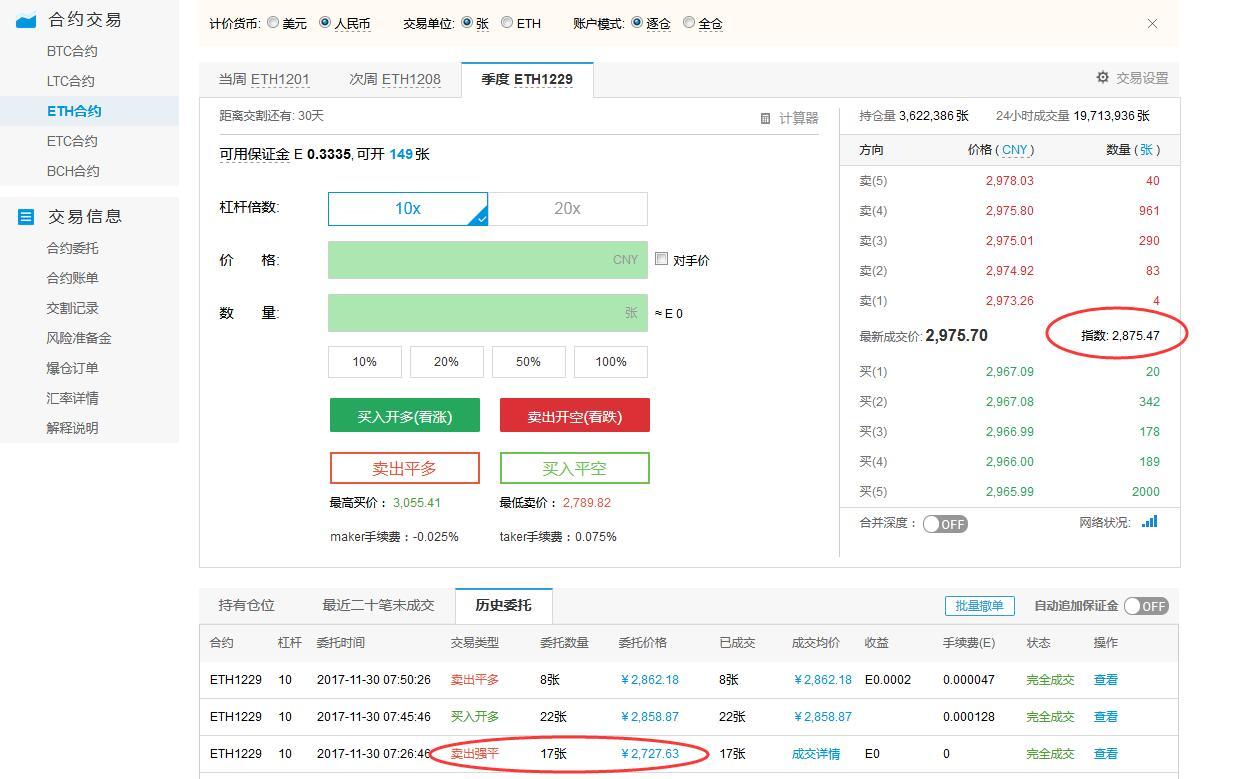
Task: Open 交易设置 gear settings
Action: [x=1103, y=77]
